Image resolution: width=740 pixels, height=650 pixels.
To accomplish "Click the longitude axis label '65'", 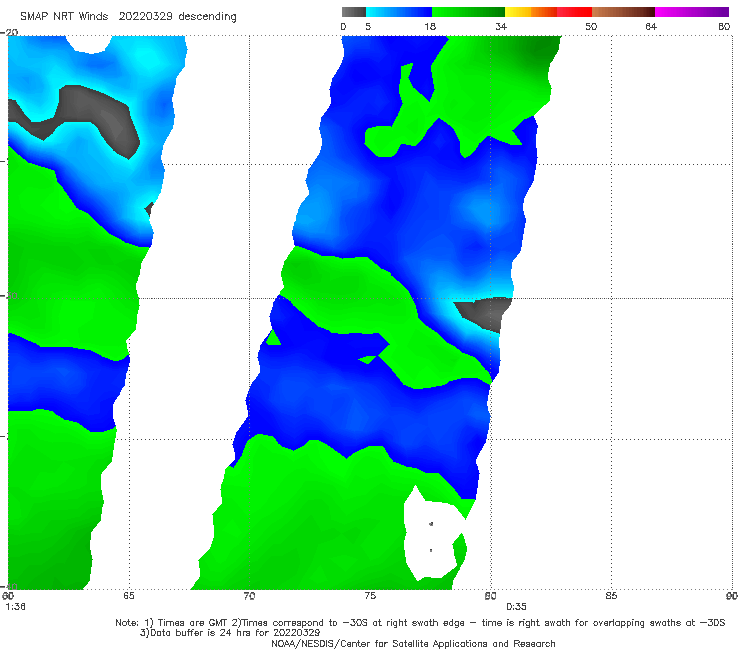I will tap(128, 596).
